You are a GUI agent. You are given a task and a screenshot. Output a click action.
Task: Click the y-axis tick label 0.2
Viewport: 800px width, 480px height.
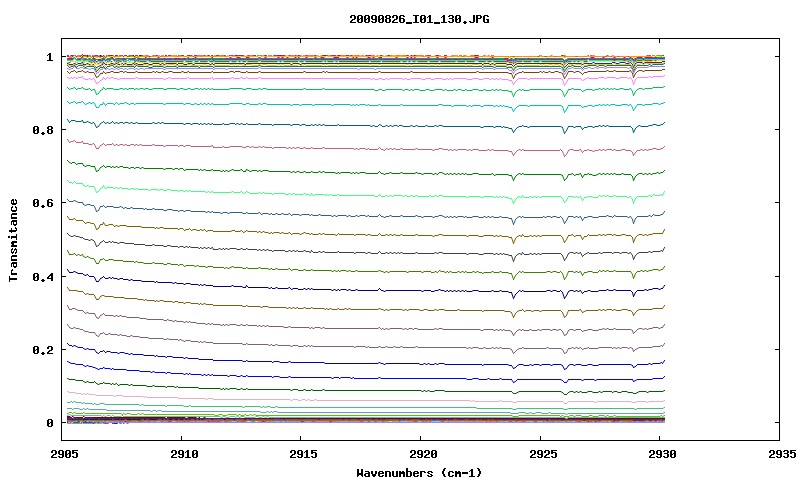pos(43,350)
